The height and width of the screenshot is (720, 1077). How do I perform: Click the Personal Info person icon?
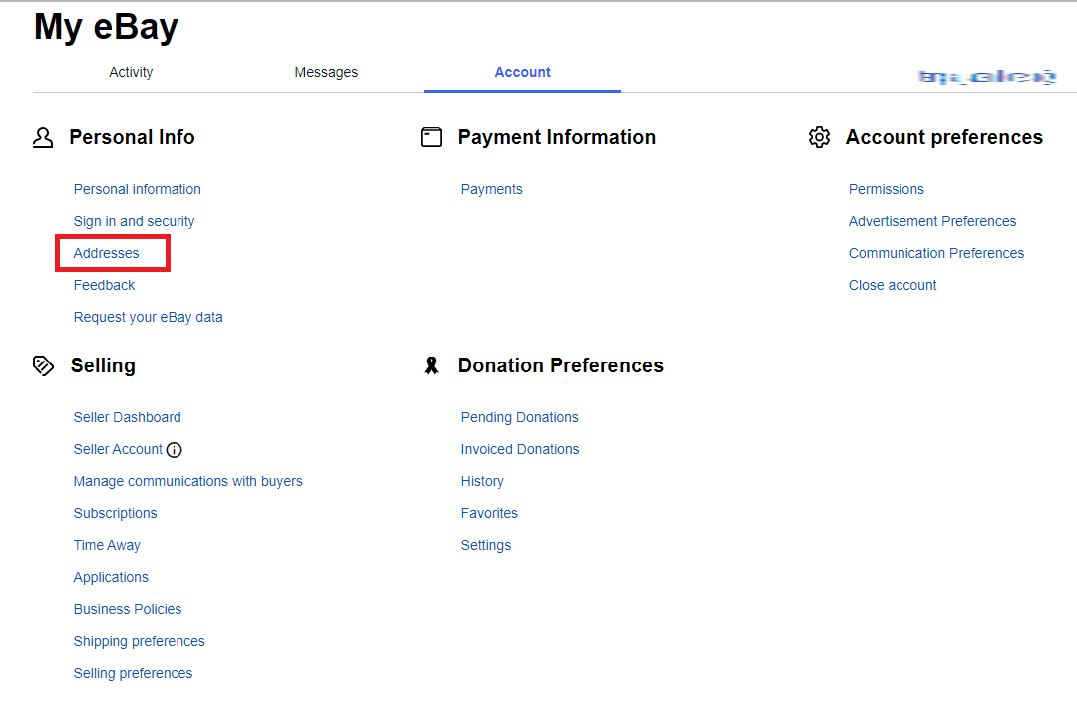(43, 137)
